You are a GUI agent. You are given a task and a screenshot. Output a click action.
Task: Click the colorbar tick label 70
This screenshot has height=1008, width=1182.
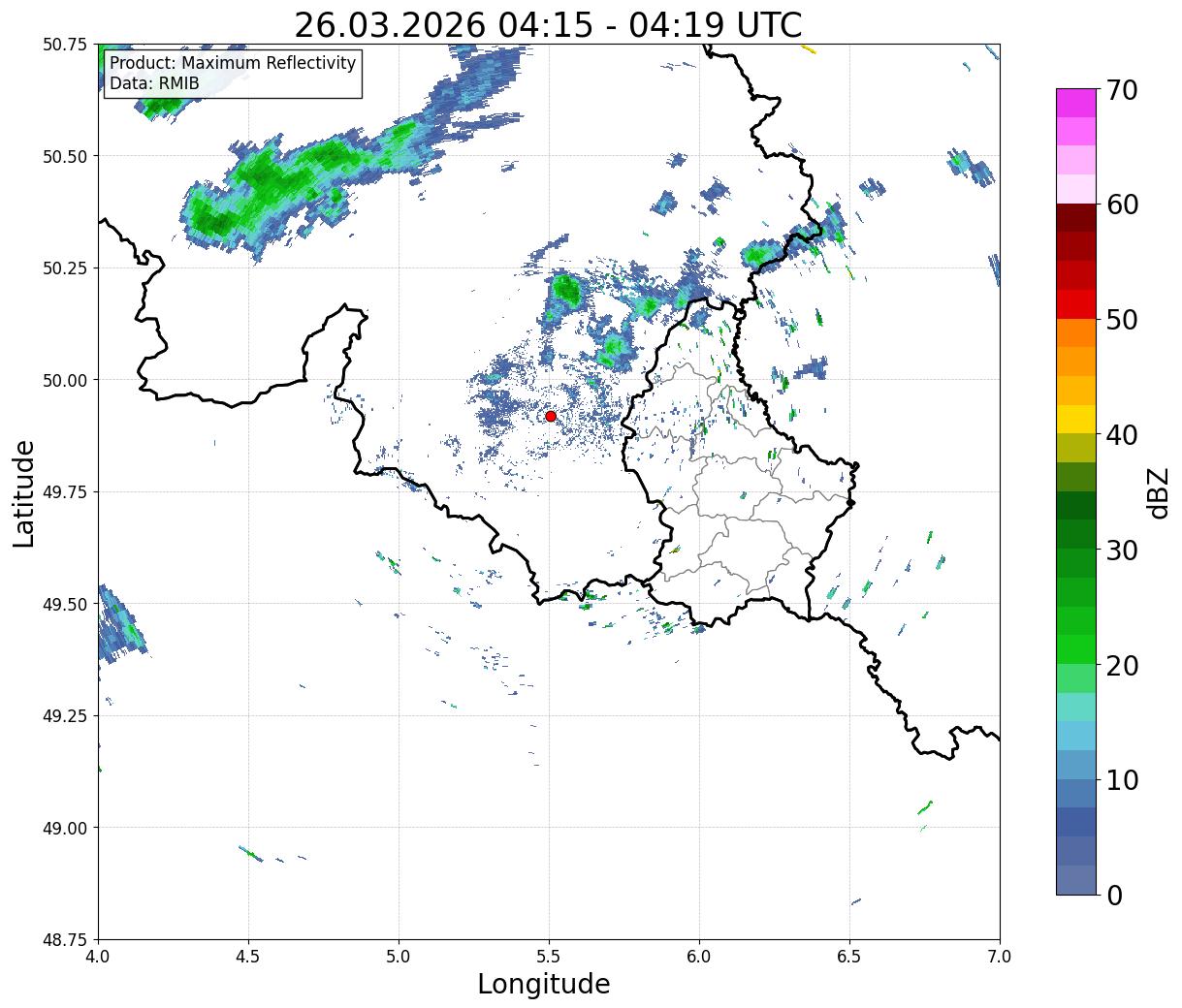(1121, 90)
